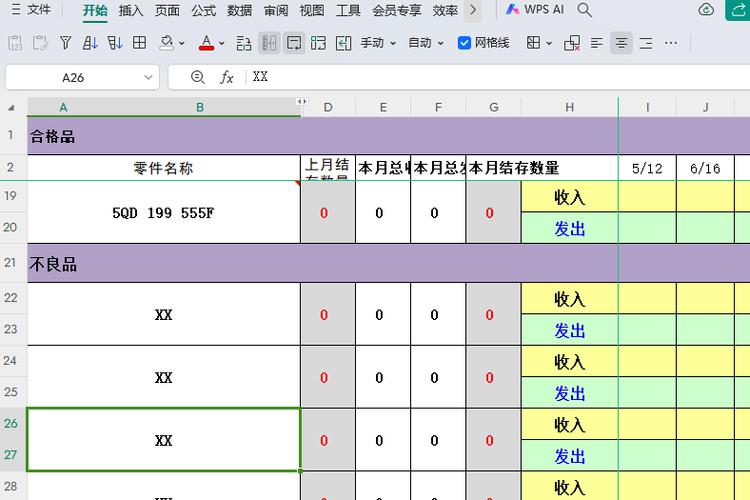Click the borders grid icon

tap(140, 43)
